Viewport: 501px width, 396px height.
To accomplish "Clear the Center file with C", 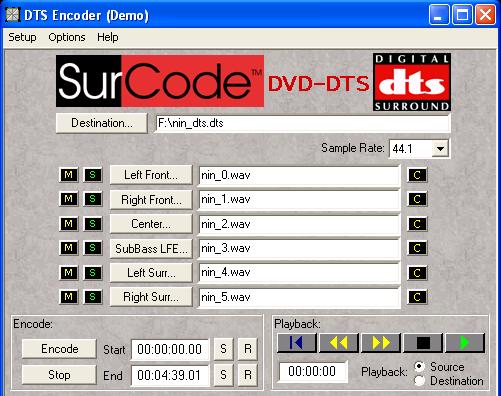I will [417, 224].
